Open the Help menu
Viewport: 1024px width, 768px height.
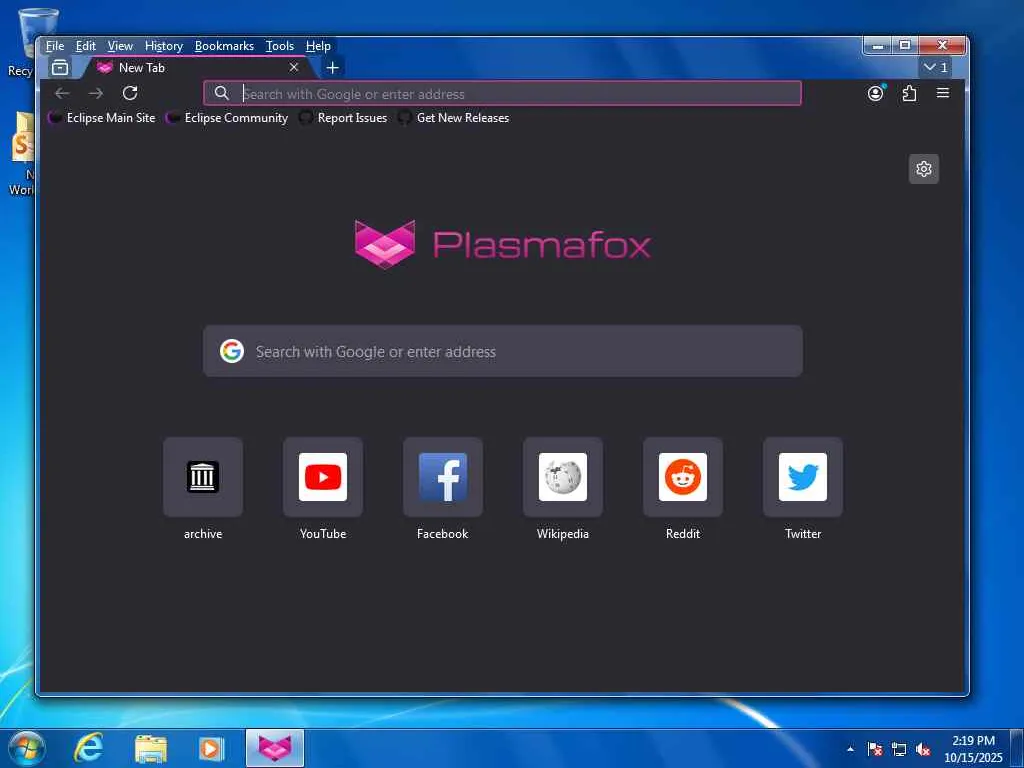tap(318, 46)
